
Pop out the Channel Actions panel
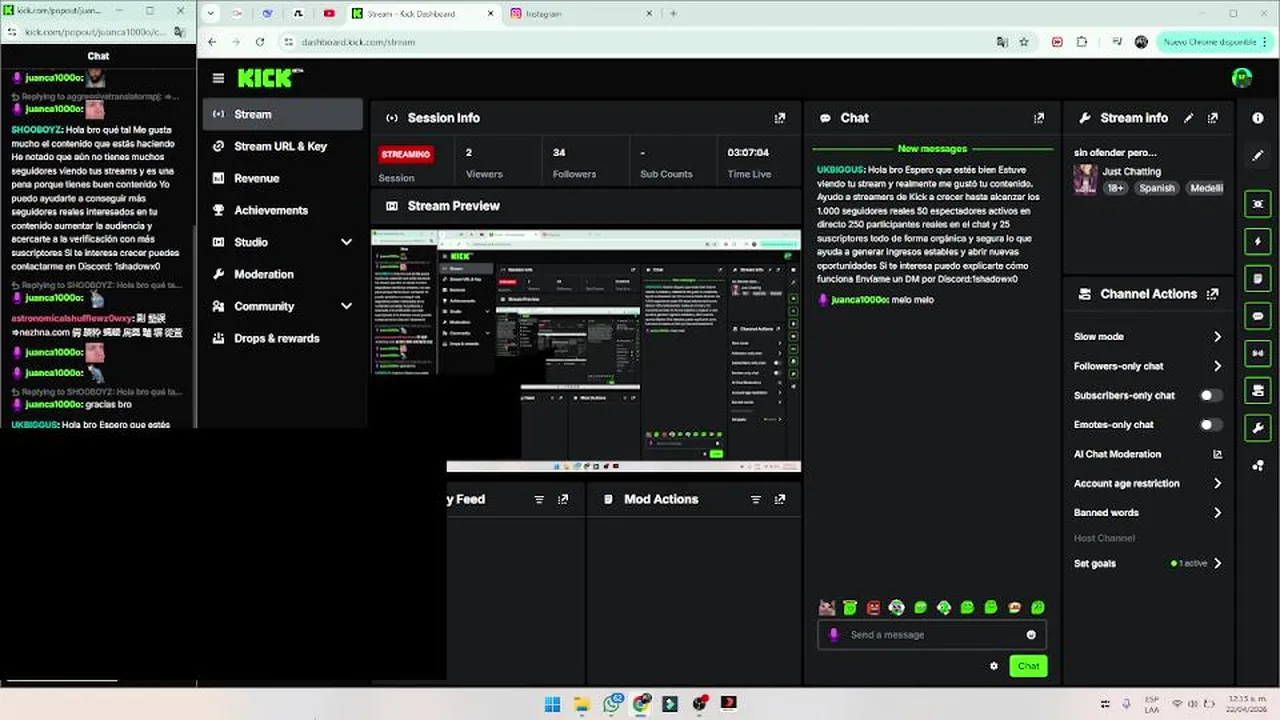[x=1213, y=294]
